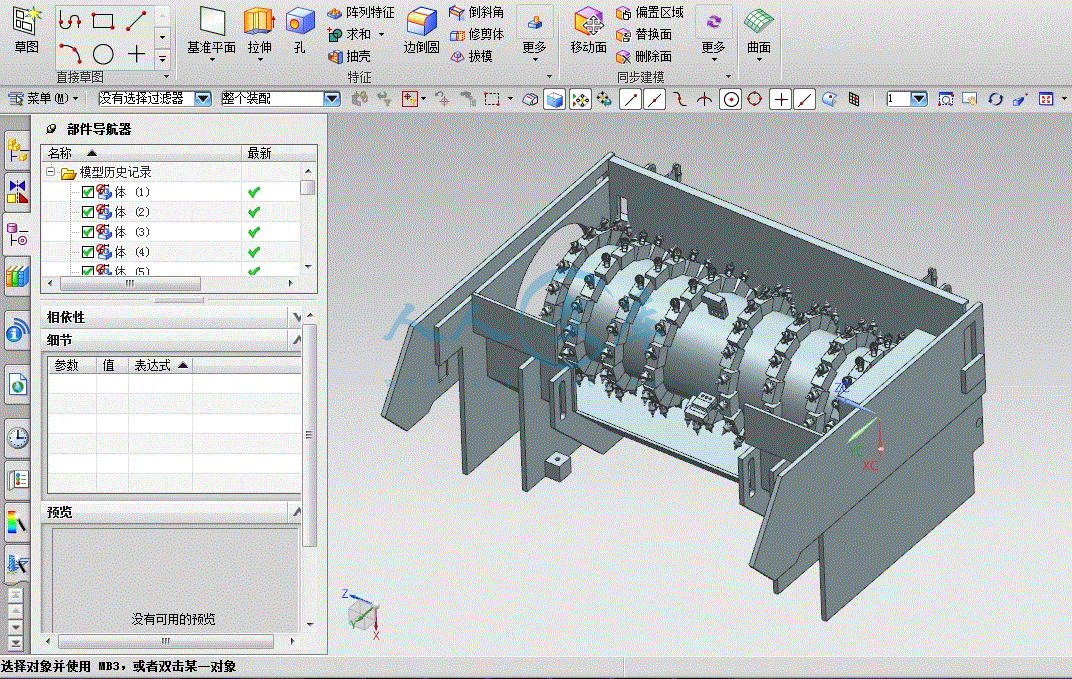Click the 偏置区域 offset region button
Image resolution: width=1072 pixels, height=679 pixels.
tap(649, 12)
